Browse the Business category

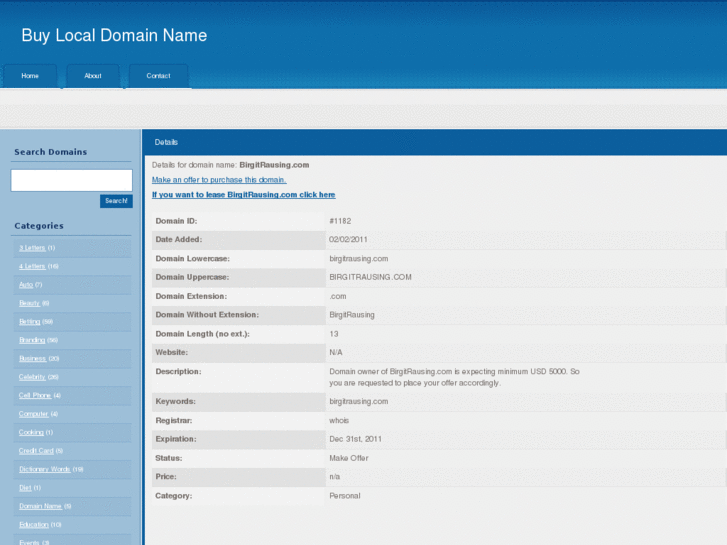click(x=32, y=358)
